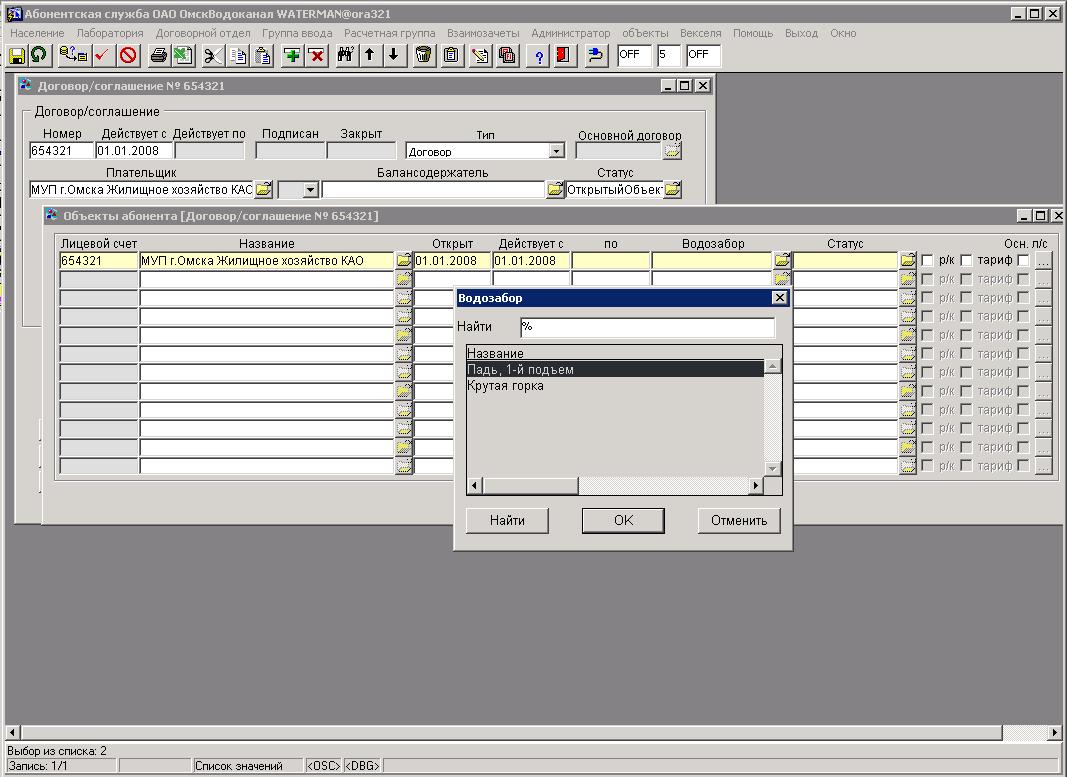Tick the Осн. л/с checkbox in first row
Image resolution: width=1067 pixels, height=777 pixels.
[1023, 261]
